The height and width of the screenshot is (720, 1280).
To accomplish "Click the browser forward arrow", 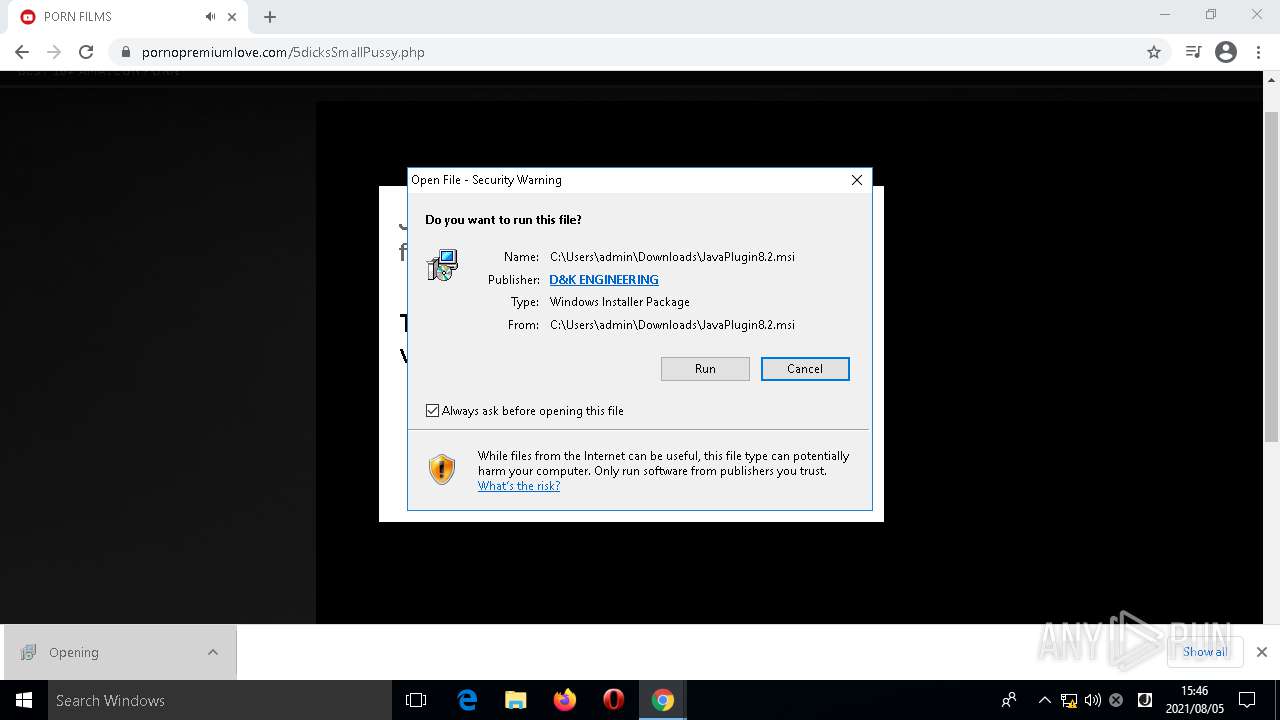I will pyautogui.click(x=54, y=52).
